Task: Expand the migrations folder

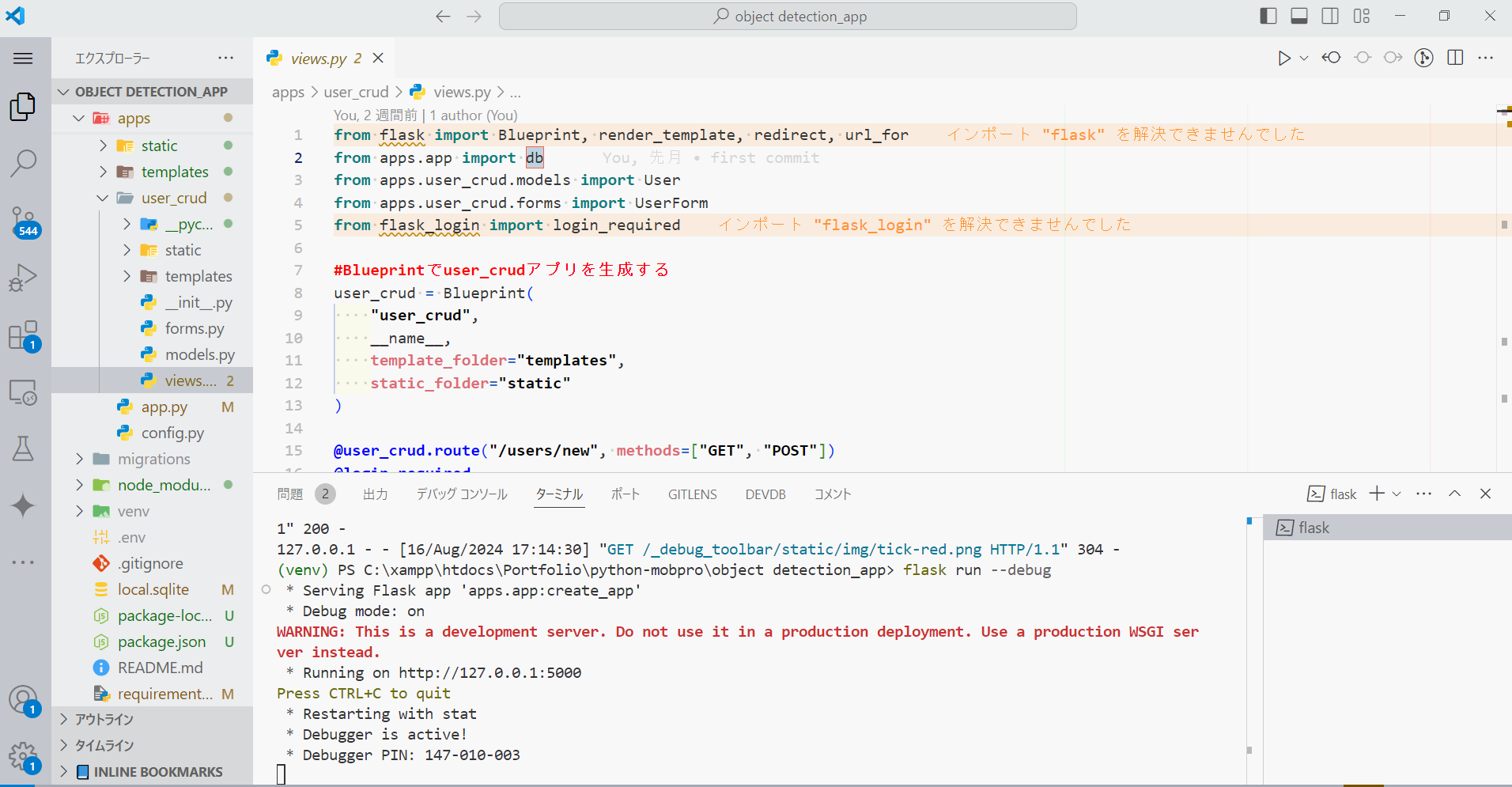Action: point(79,459)
